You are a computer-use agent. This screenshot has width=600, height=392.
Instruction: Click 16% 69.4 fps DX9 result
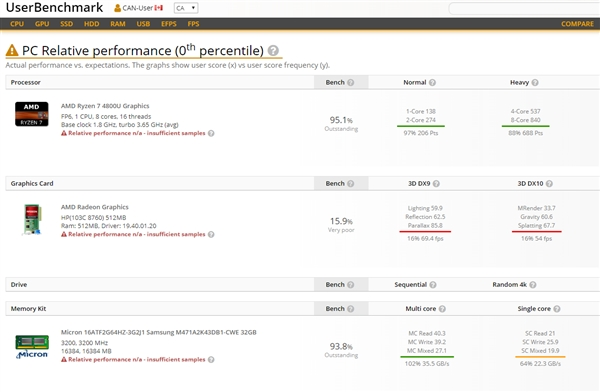tap(425, 238)
